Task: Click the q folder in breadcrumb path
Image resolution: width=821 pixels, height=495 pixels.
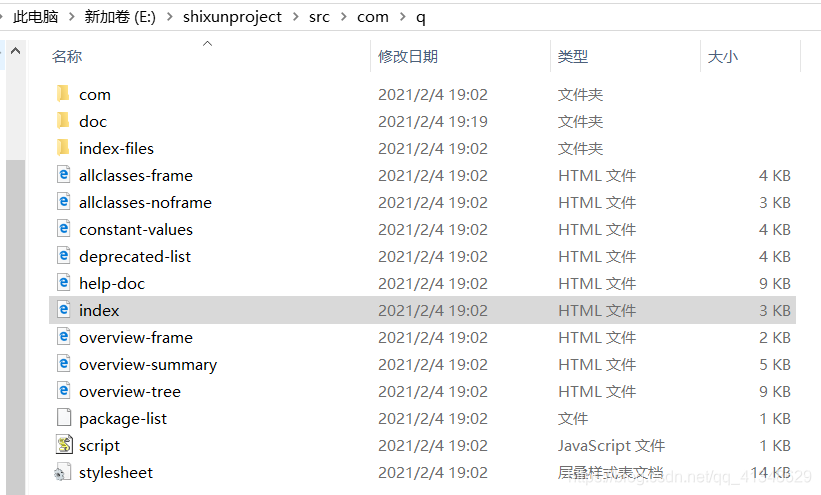Action: point(420,18)
